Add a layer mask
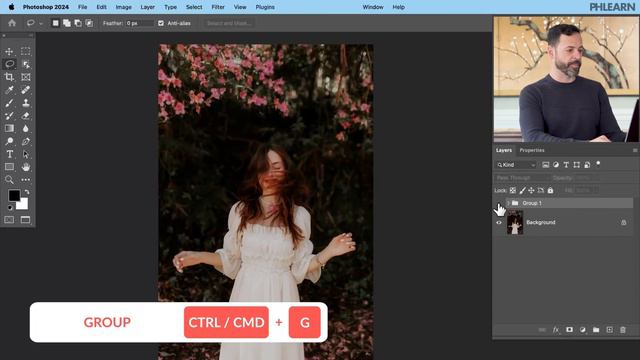 [569, 330]
